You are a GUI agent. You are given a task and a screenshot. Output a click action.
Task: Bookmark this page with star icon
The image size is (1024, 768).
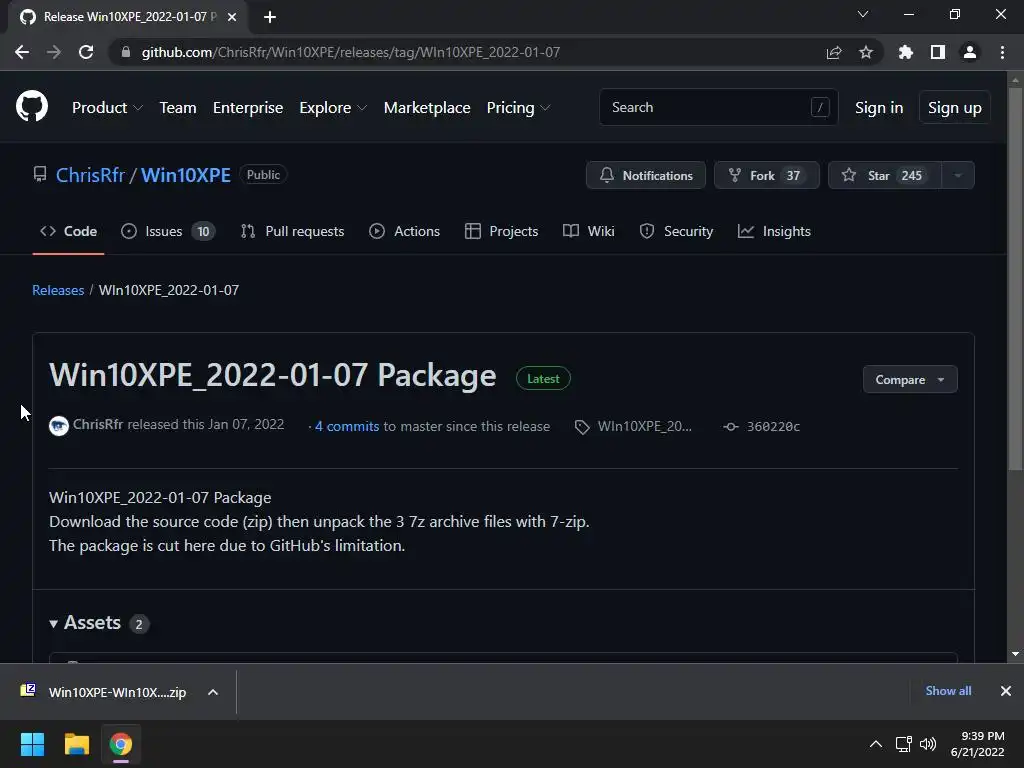click(x=866, y=52)
